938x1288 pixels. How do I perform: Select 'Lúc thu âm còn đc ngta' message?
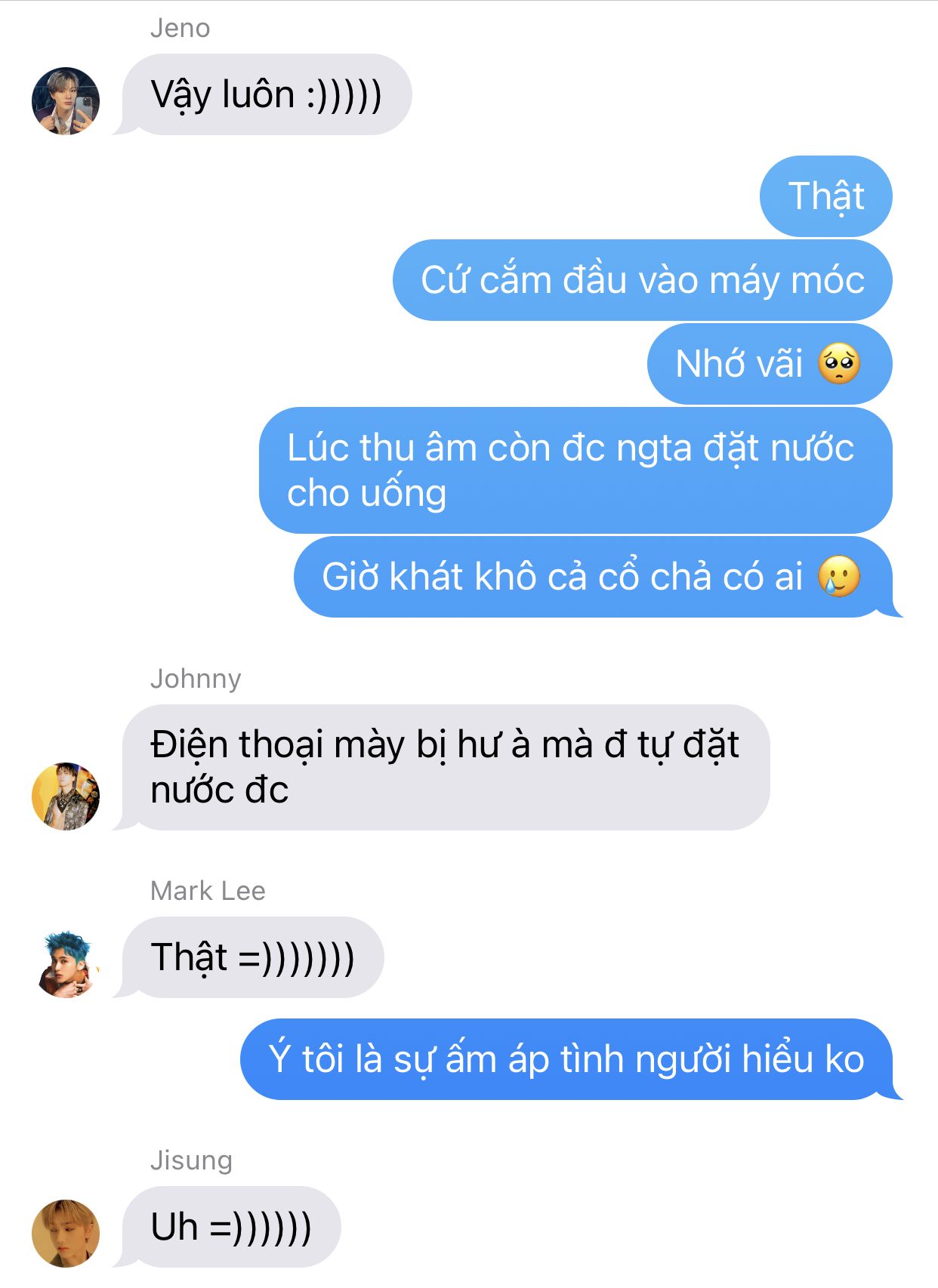click(575, 470)
